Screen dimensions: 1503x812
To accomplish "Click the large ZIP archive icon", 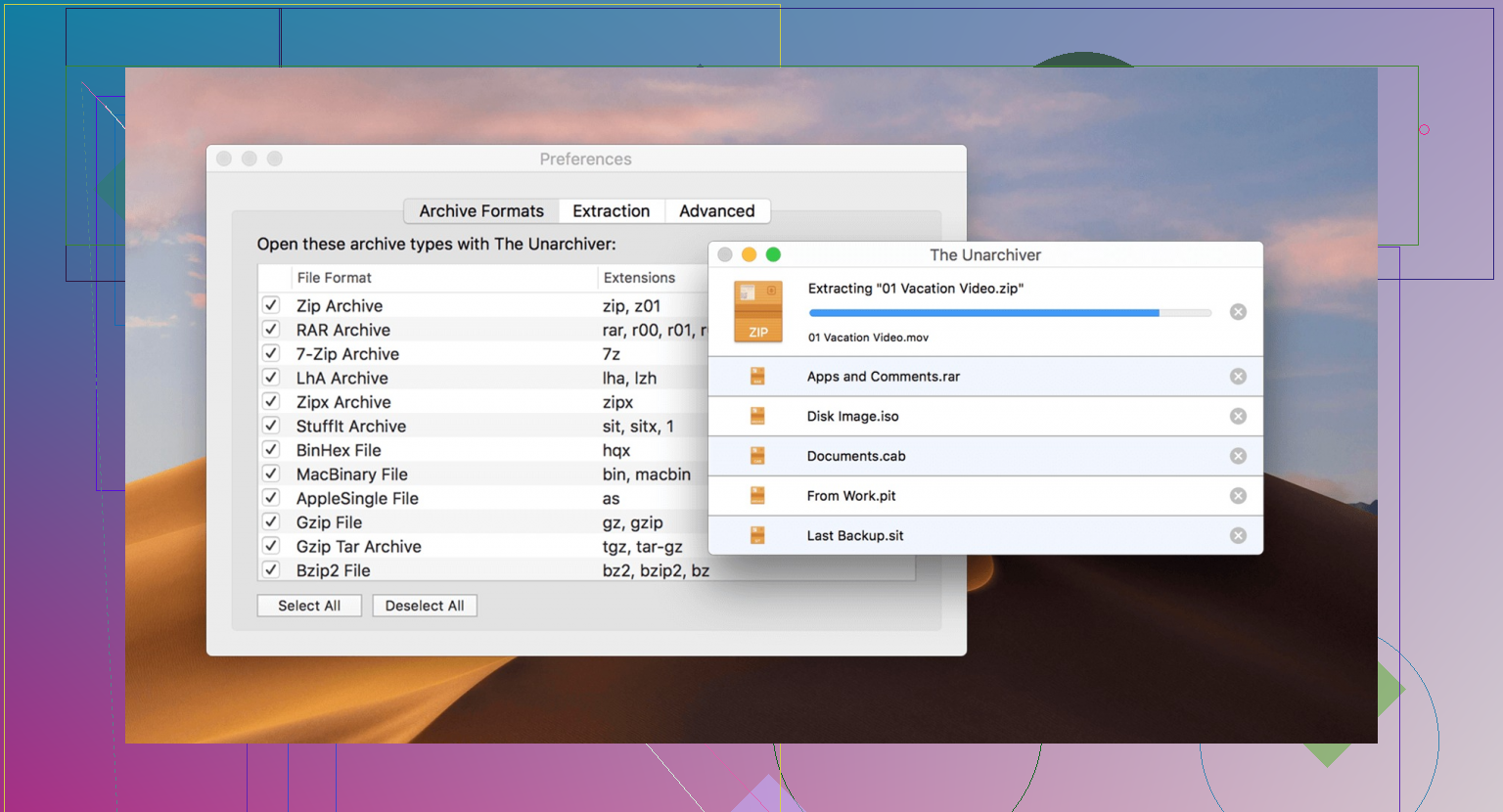I will pos(758,311).
